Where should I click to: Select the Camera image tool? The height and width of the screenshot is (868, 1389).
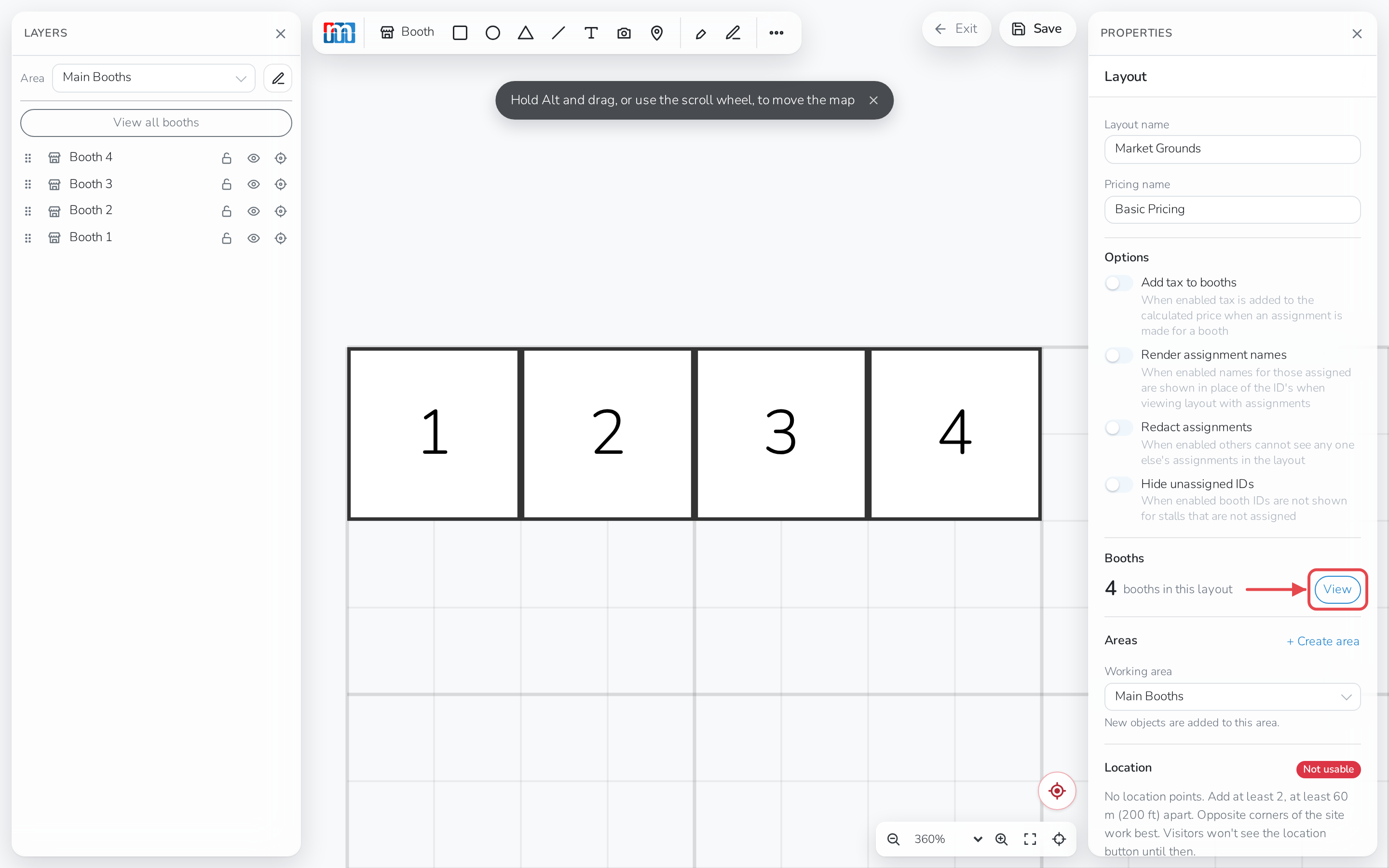(624, 33)
